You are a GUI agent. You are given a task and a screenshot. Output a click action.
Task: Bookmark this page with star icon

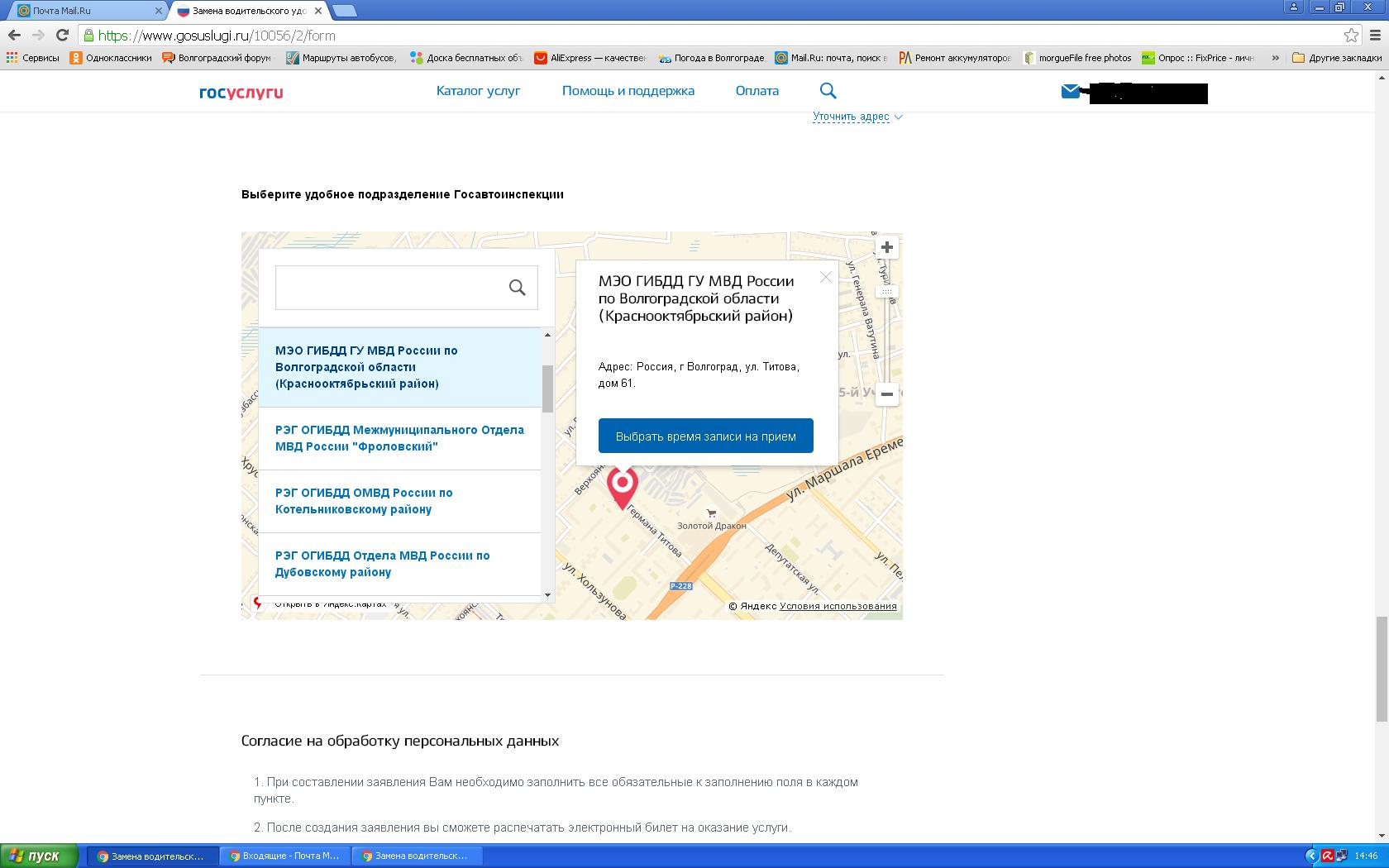click(1351, 36)
